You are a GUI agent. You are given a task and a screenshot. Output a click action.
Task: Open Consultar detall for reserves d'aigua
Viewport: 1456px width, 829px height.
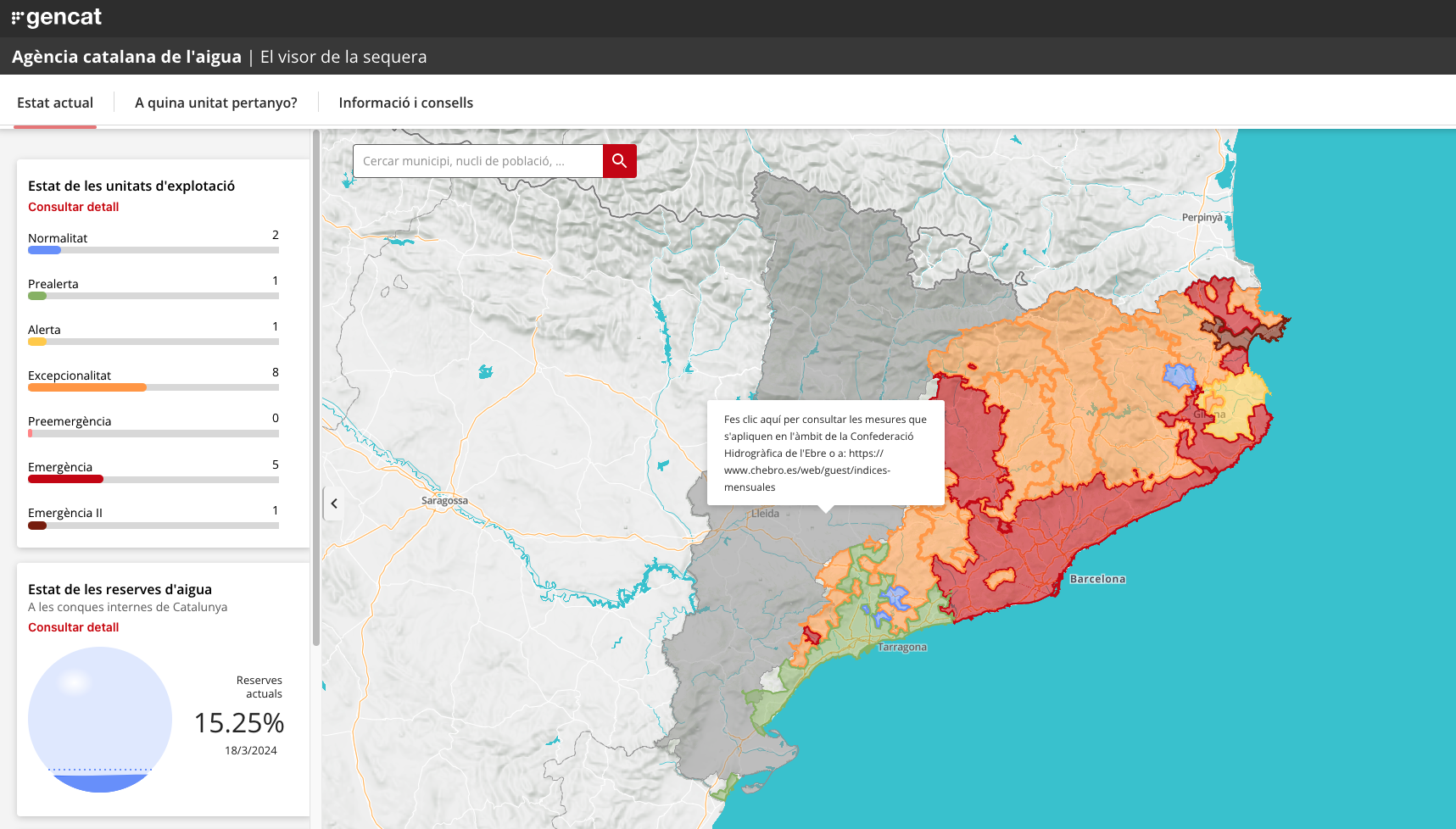pyautogui.click(x=74, y=627)
